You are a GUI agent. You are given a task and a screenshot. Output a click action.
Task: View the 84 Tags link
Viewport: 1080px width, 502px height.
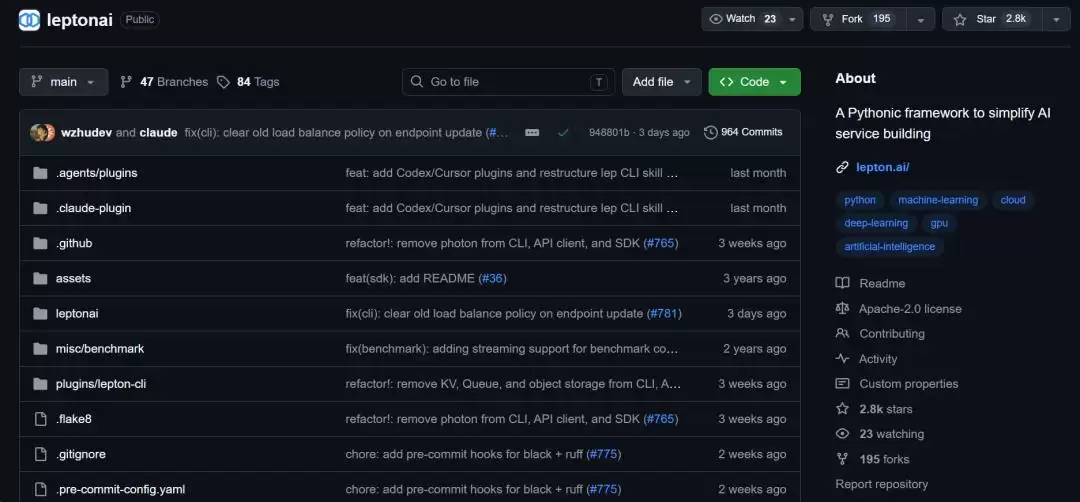[x=248, y=82]
